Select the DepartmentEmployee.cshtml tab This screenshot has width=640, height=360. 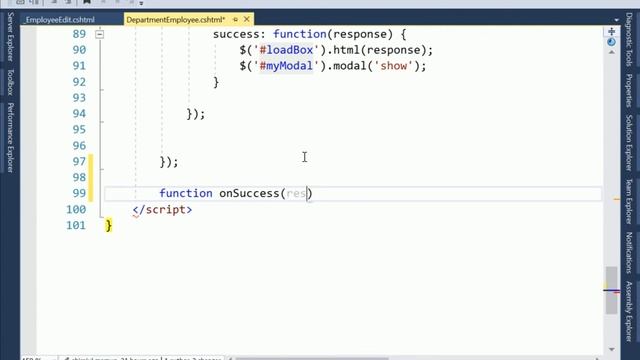coord(176,20)
